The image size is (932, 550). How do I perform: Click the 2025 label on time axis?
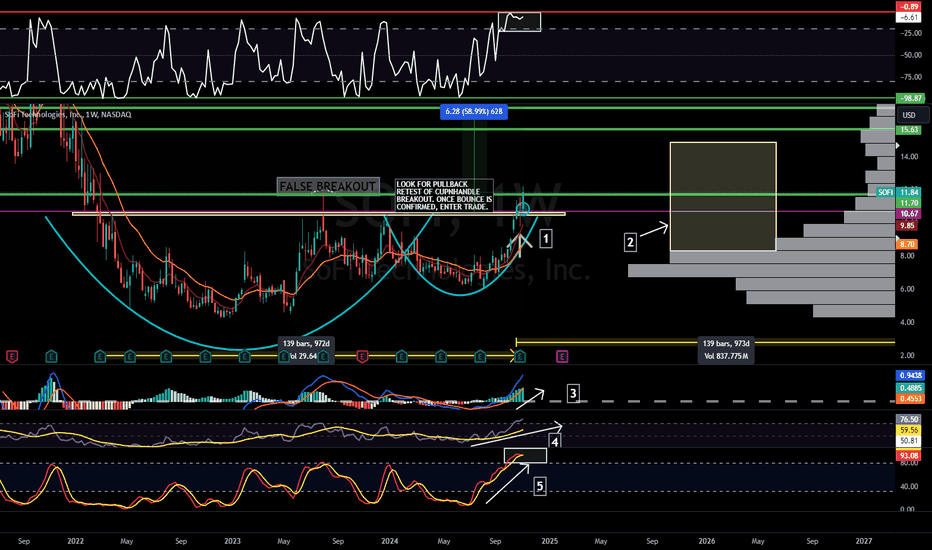[x=550, y=541]
